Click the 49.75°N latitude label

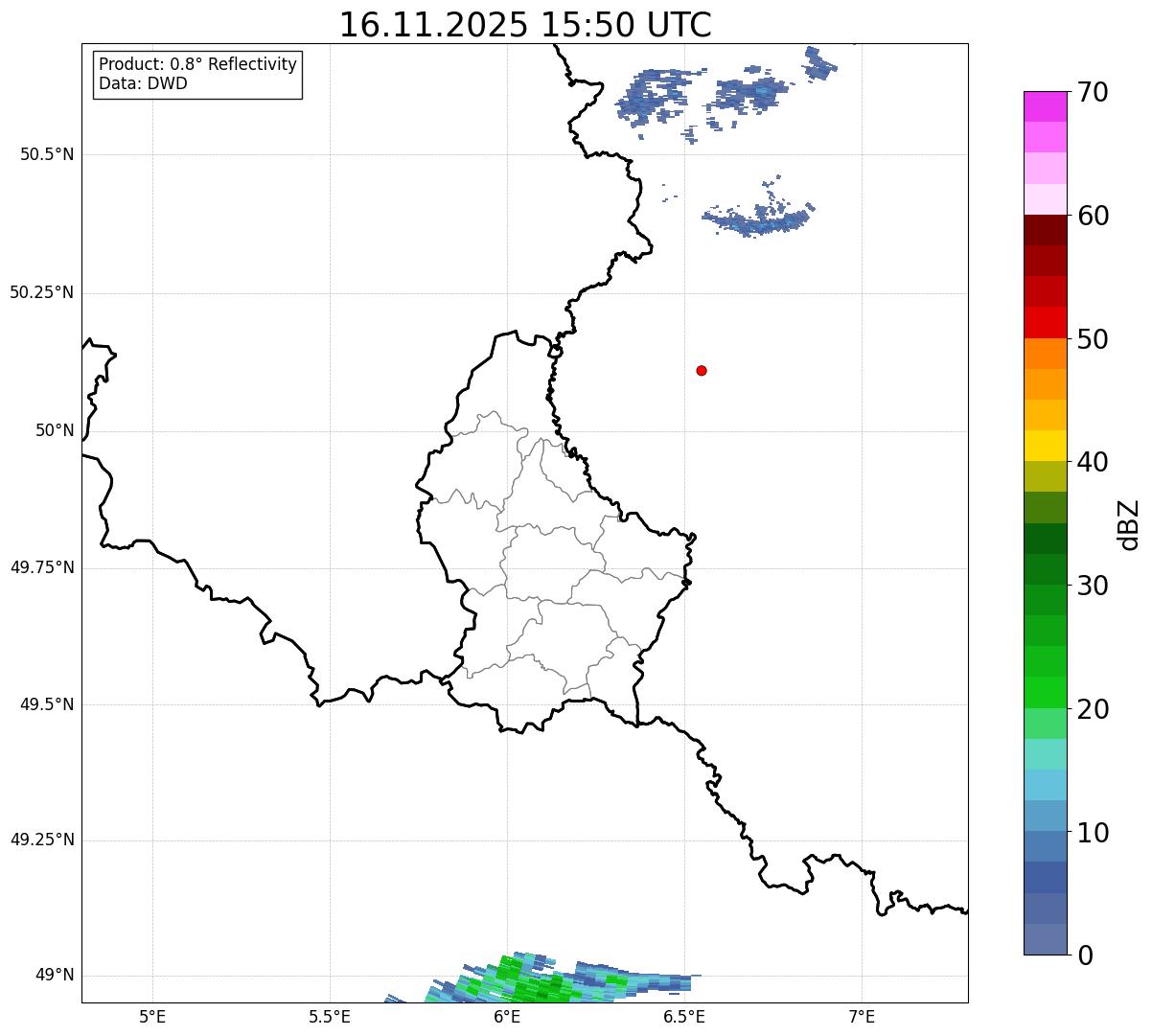(x=42, y=567)
